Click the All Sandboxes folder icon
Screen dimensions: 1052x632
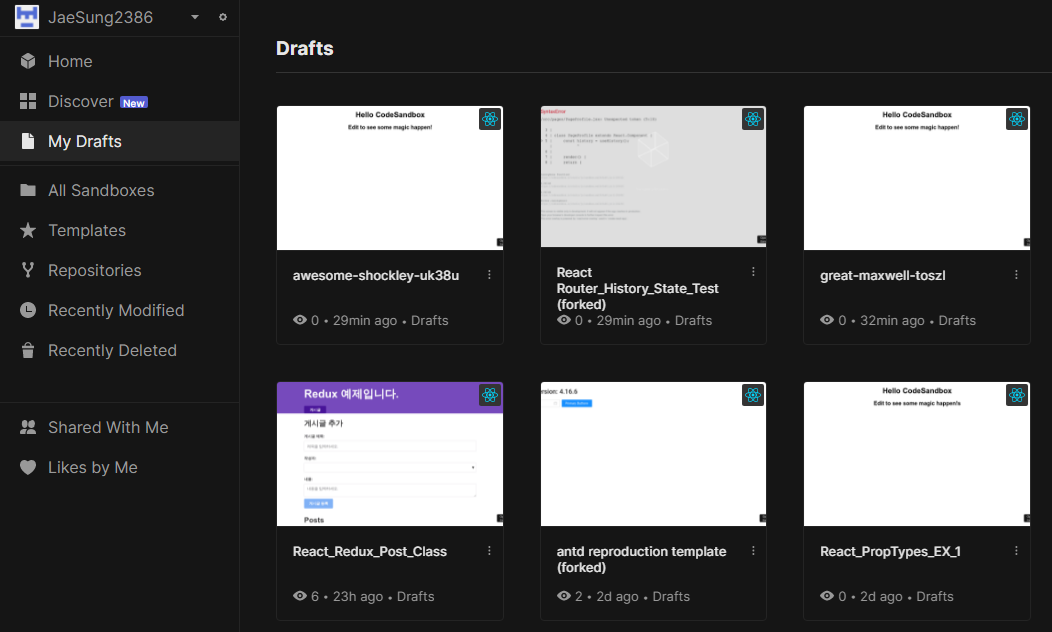pos(28,190)
